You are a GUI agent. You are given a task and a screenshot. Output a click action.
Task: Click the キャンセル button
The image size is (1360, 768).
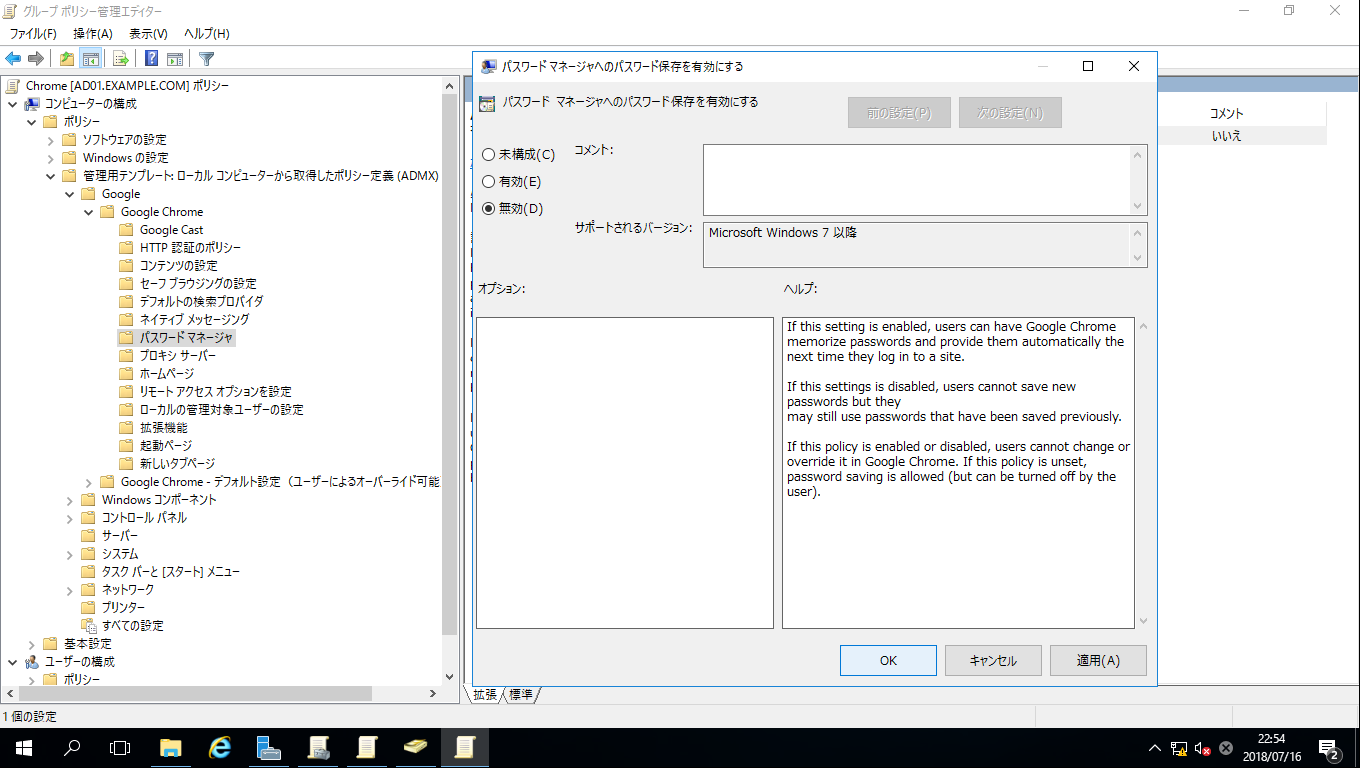coord(994,661)
